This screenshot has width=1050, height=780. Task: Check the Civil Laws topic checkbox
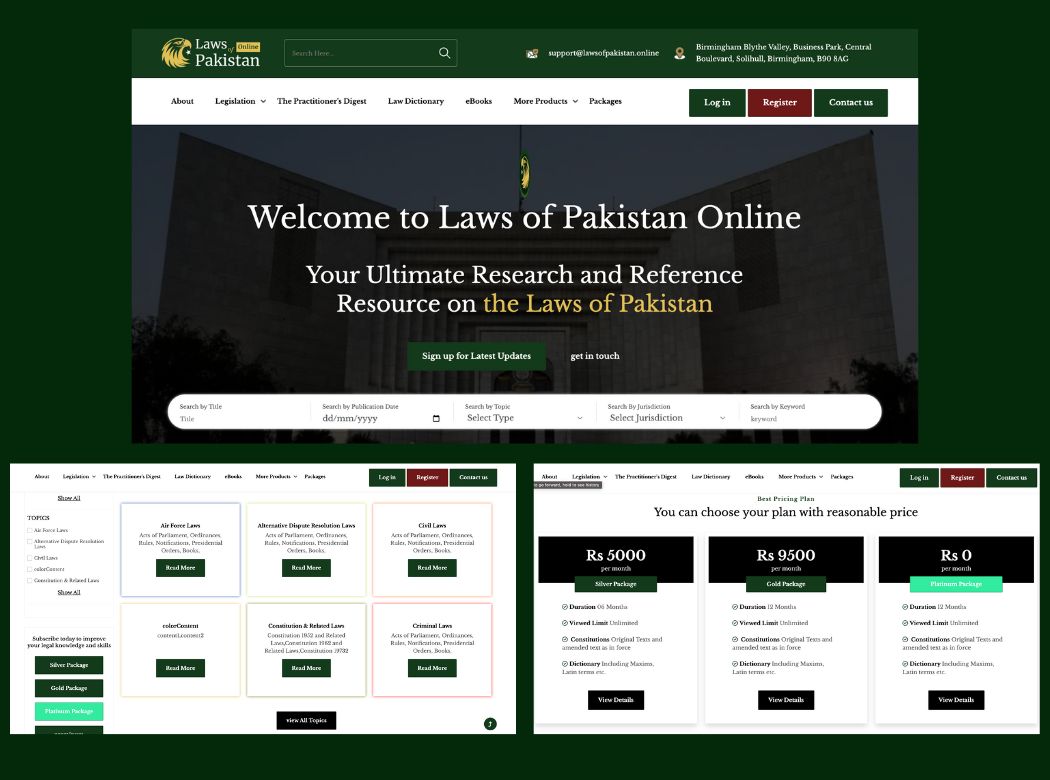tap(29, 558)
